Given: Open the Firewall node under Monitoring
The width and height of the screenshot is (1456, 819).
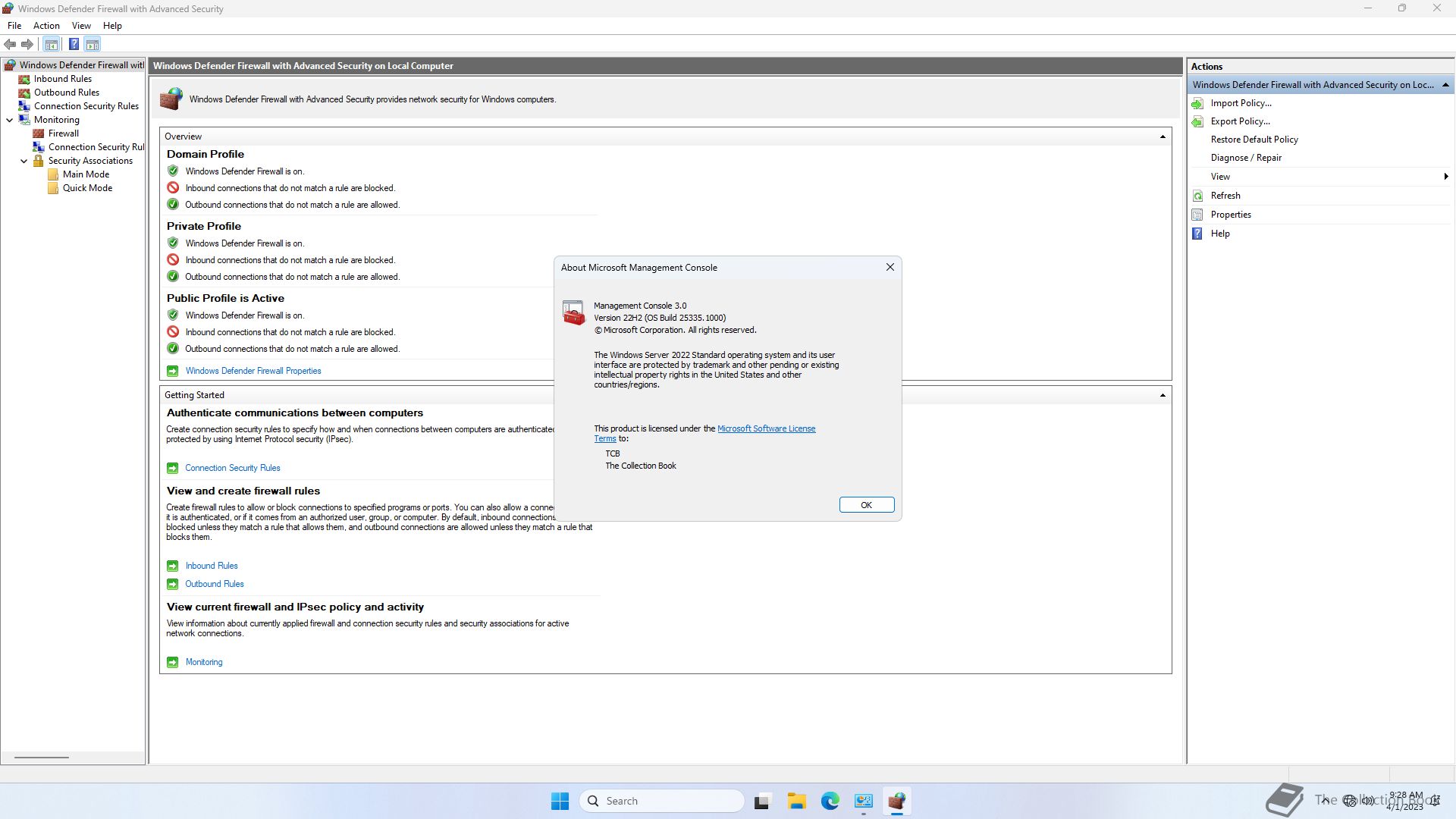Looking at the screenshot, I should pyautogui.click(x=63, y=133).
